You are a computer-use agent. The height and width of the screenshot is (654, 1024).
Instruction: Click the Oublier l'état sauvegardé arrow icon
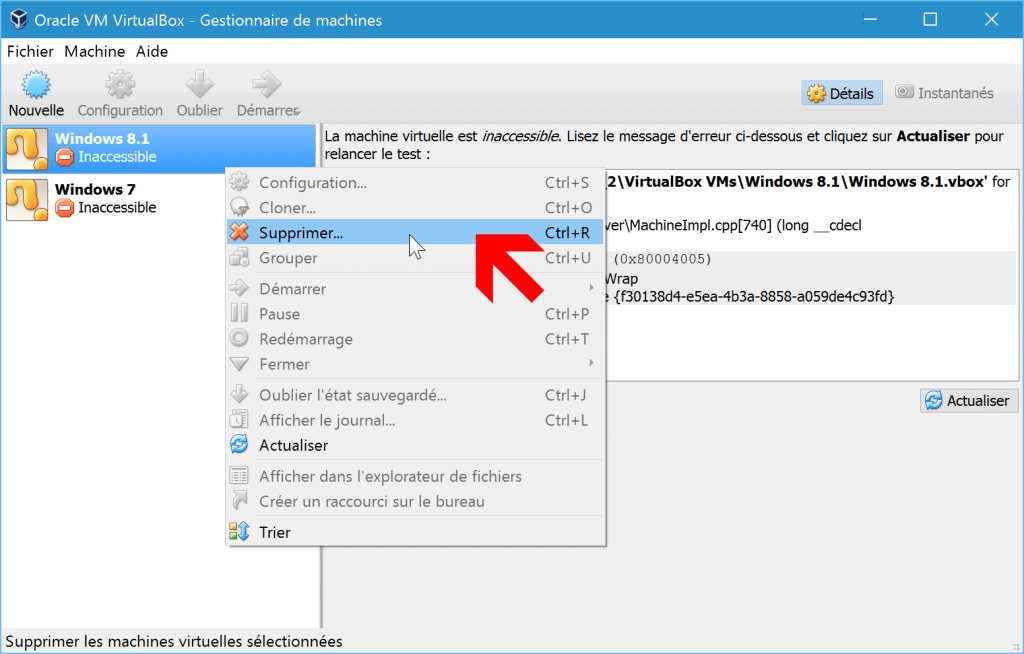pyautogui.click(x=240, y=393)
